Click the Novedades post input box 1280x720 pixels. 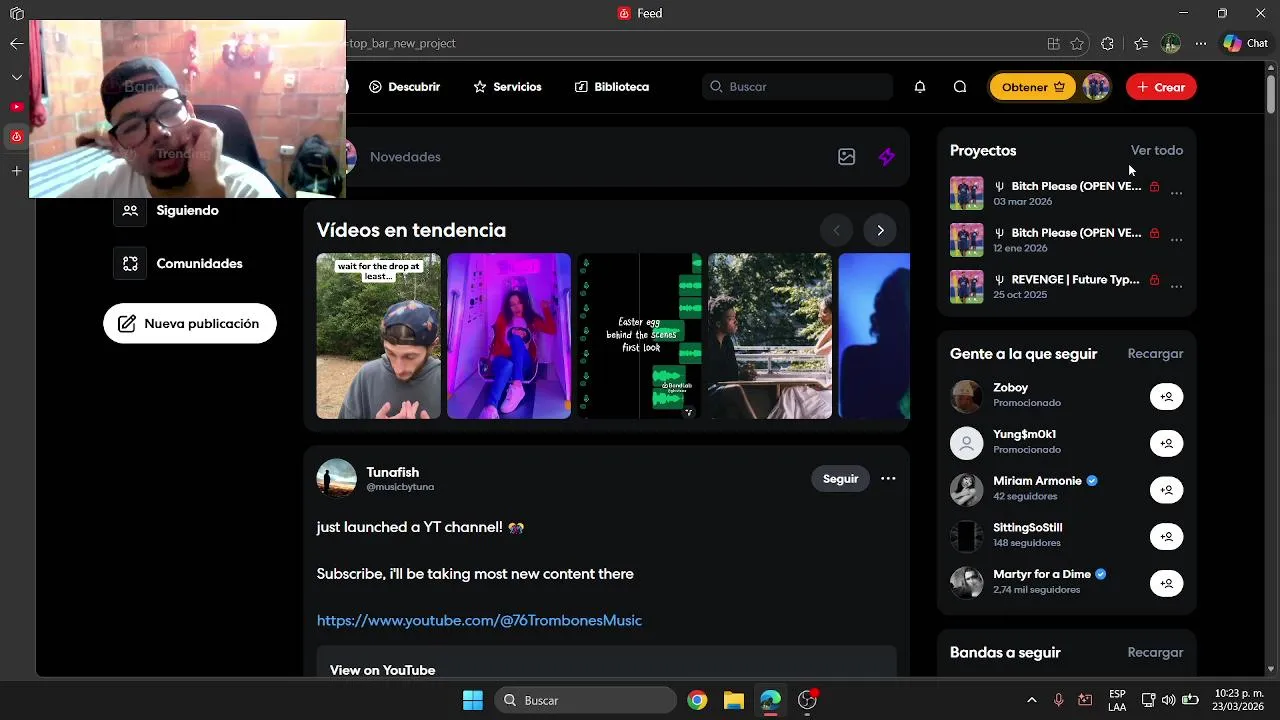click(x=590, y=157)
